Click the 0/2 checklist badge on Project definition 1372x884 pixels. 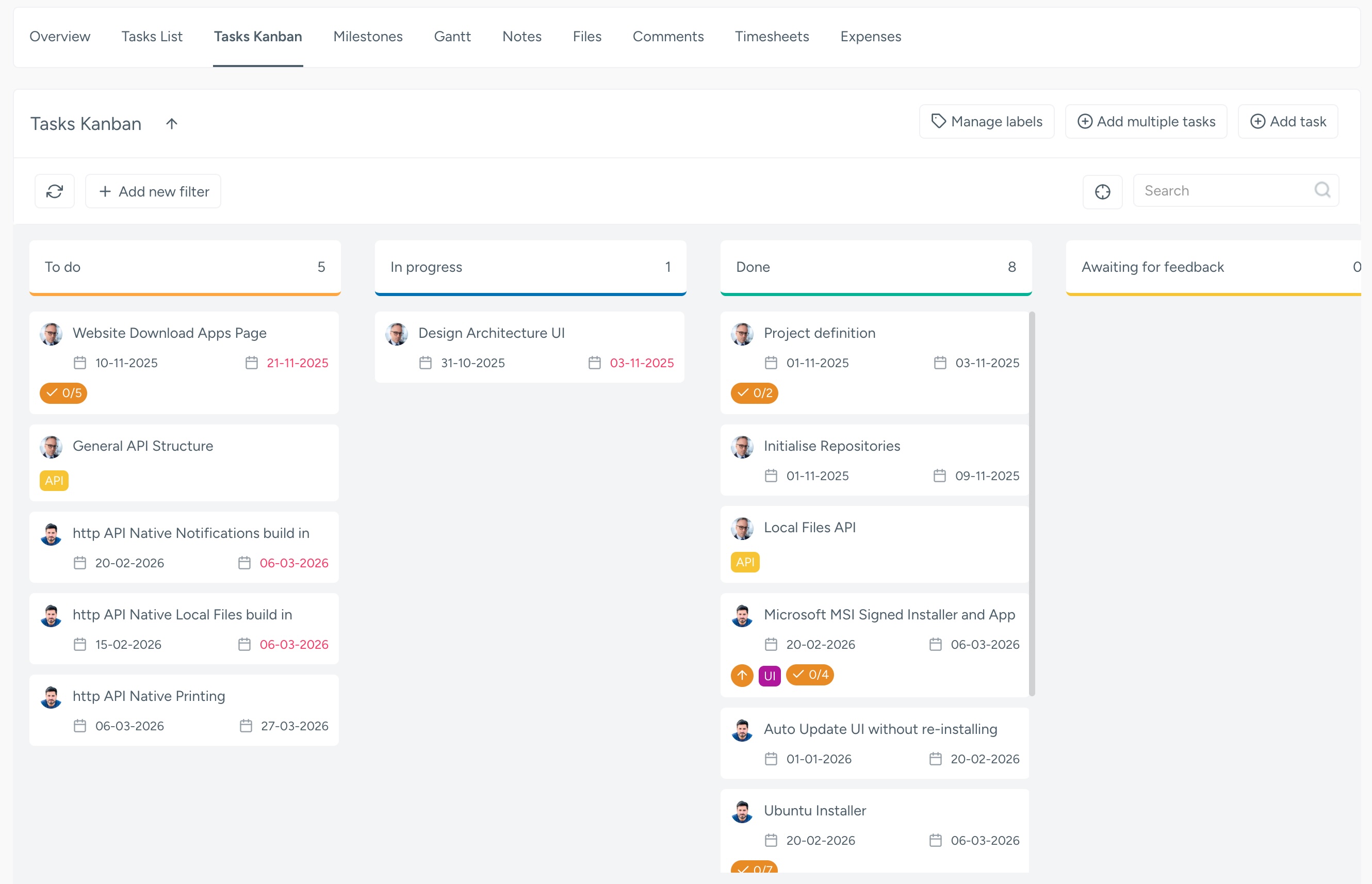(754, 393)
